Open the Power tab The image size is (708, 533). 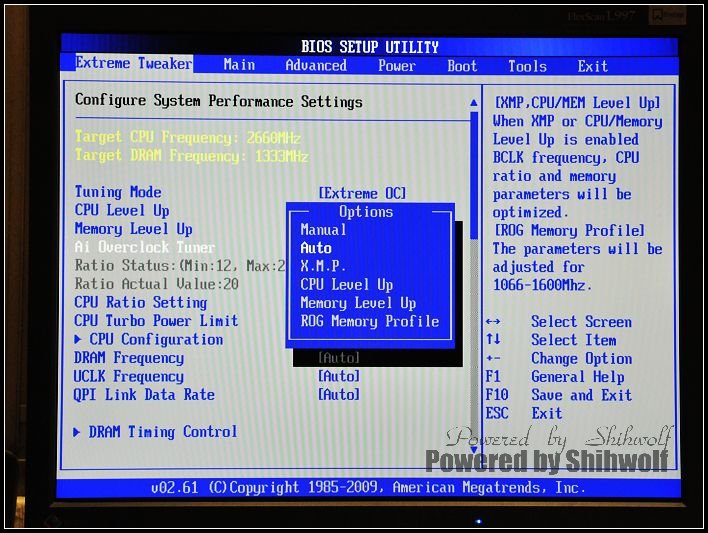click(396, 66)
